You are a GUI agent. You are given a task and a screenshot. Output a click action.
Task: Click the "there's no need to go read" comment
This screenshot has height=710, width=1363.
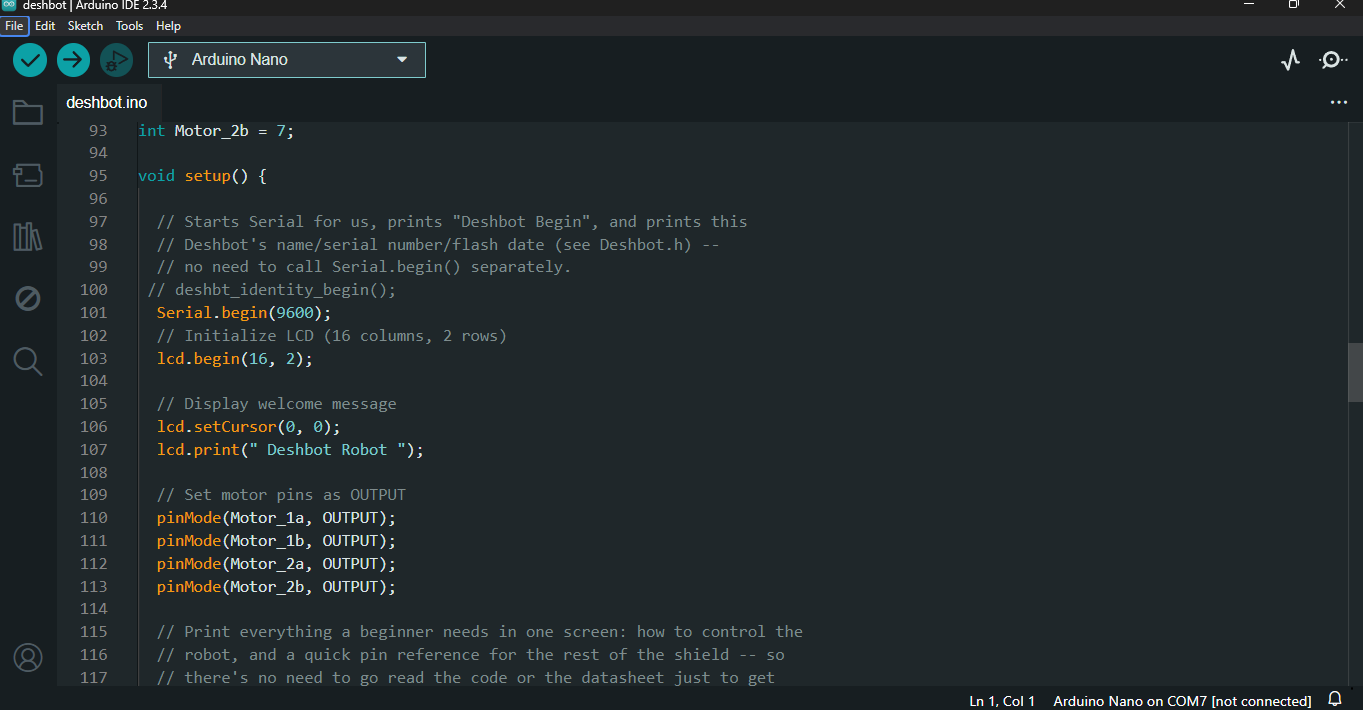click(466, 678)
